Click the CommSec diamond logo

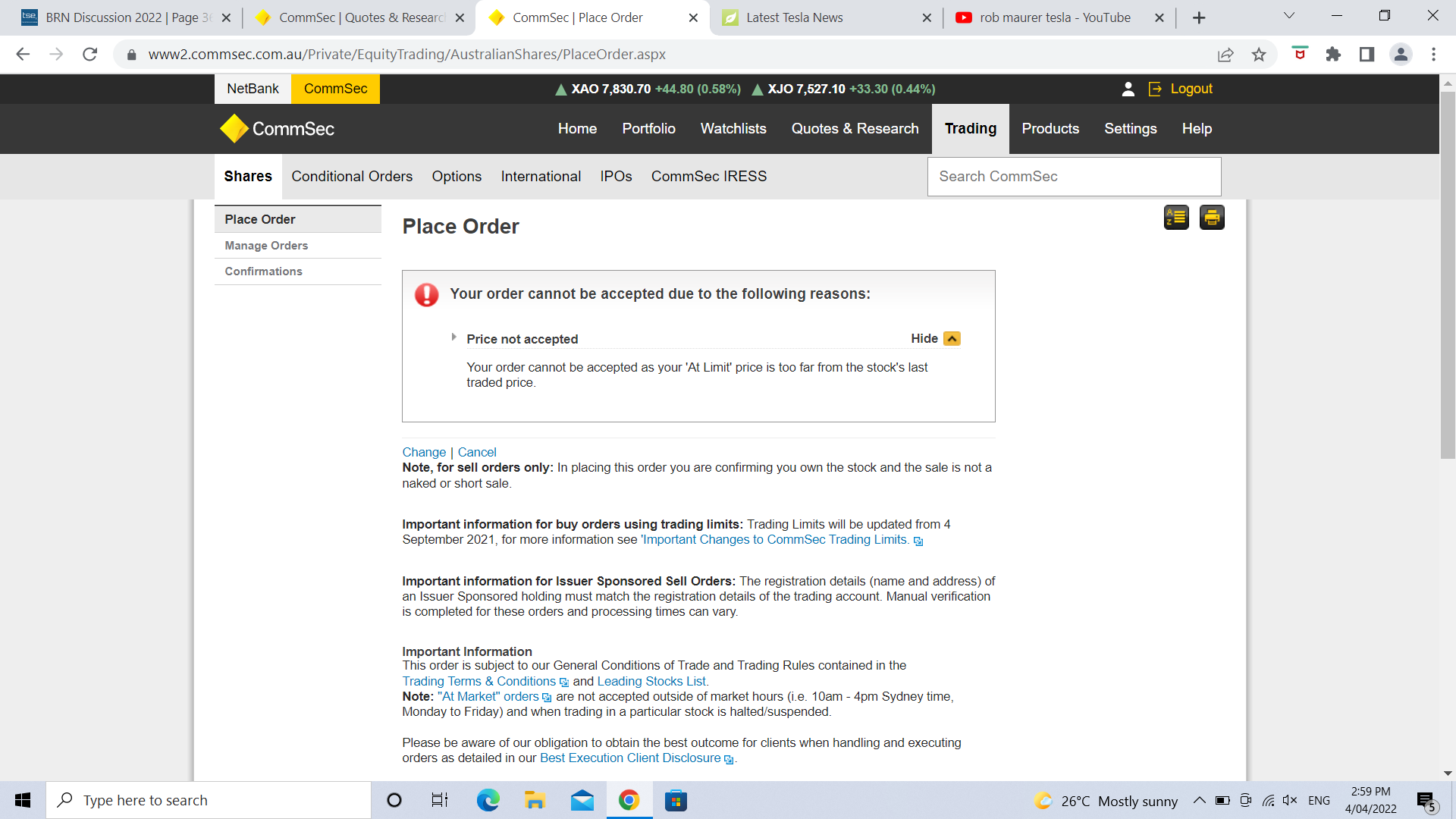coord(234,129)
